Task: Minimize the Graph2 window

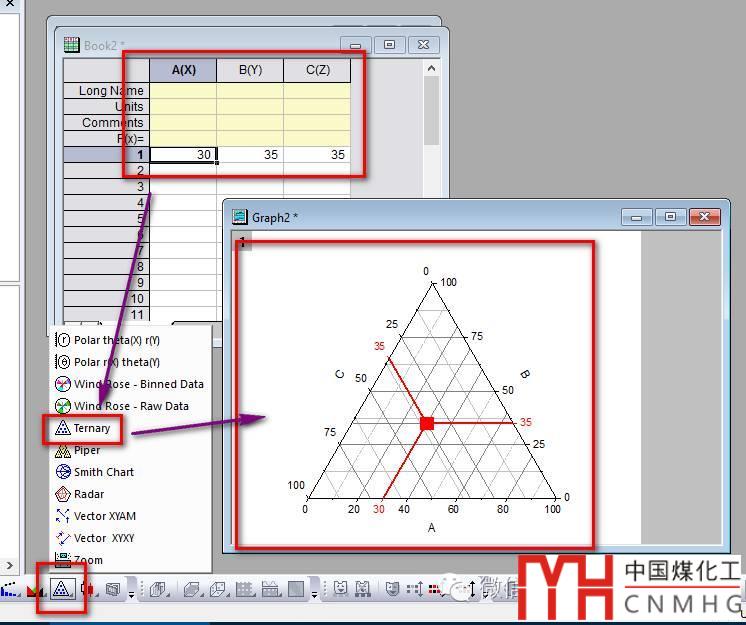Action: point(637,218)
